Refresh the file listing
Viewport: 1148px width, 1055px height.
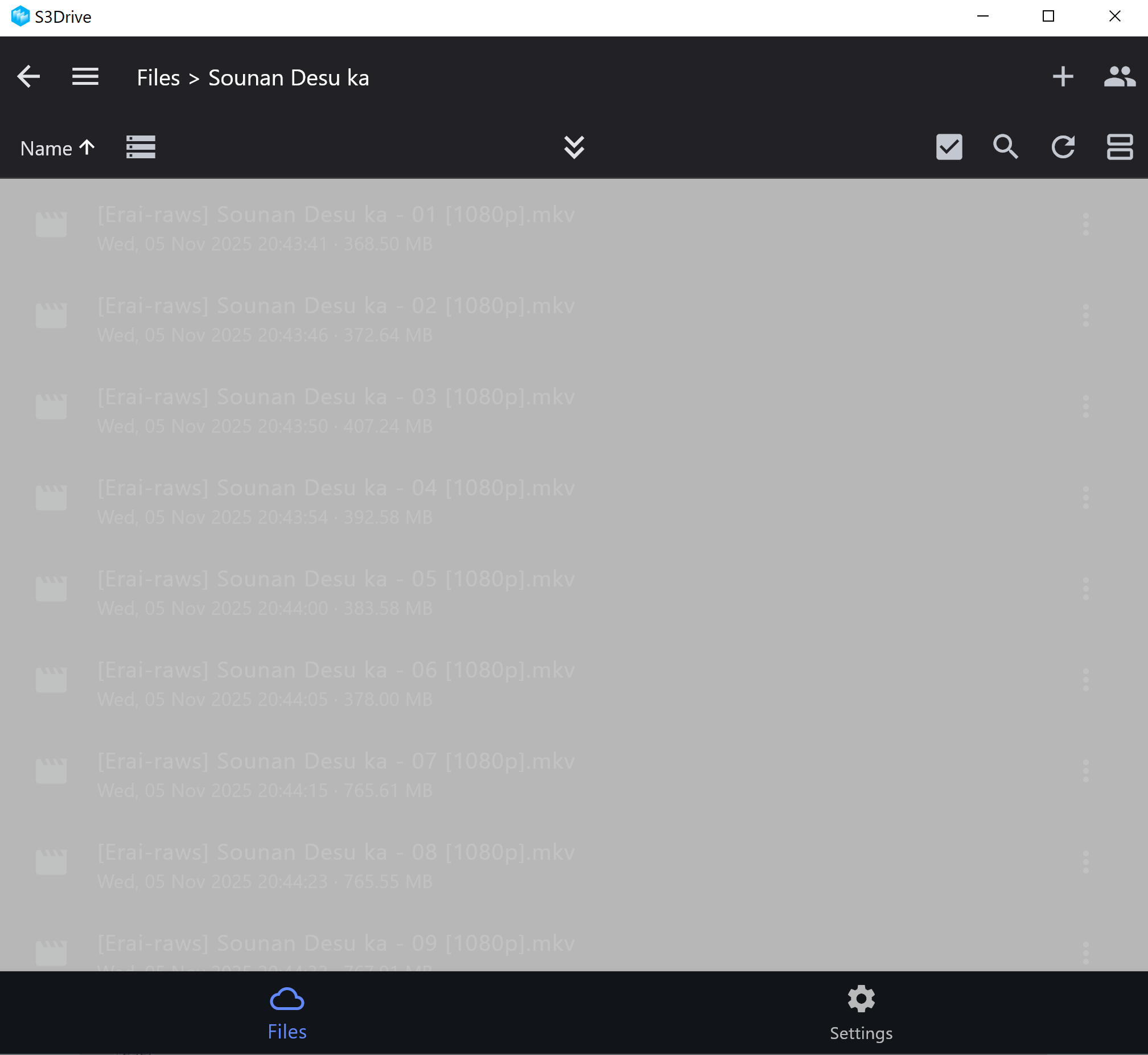pyautogui.click(x=1063, y=147)
